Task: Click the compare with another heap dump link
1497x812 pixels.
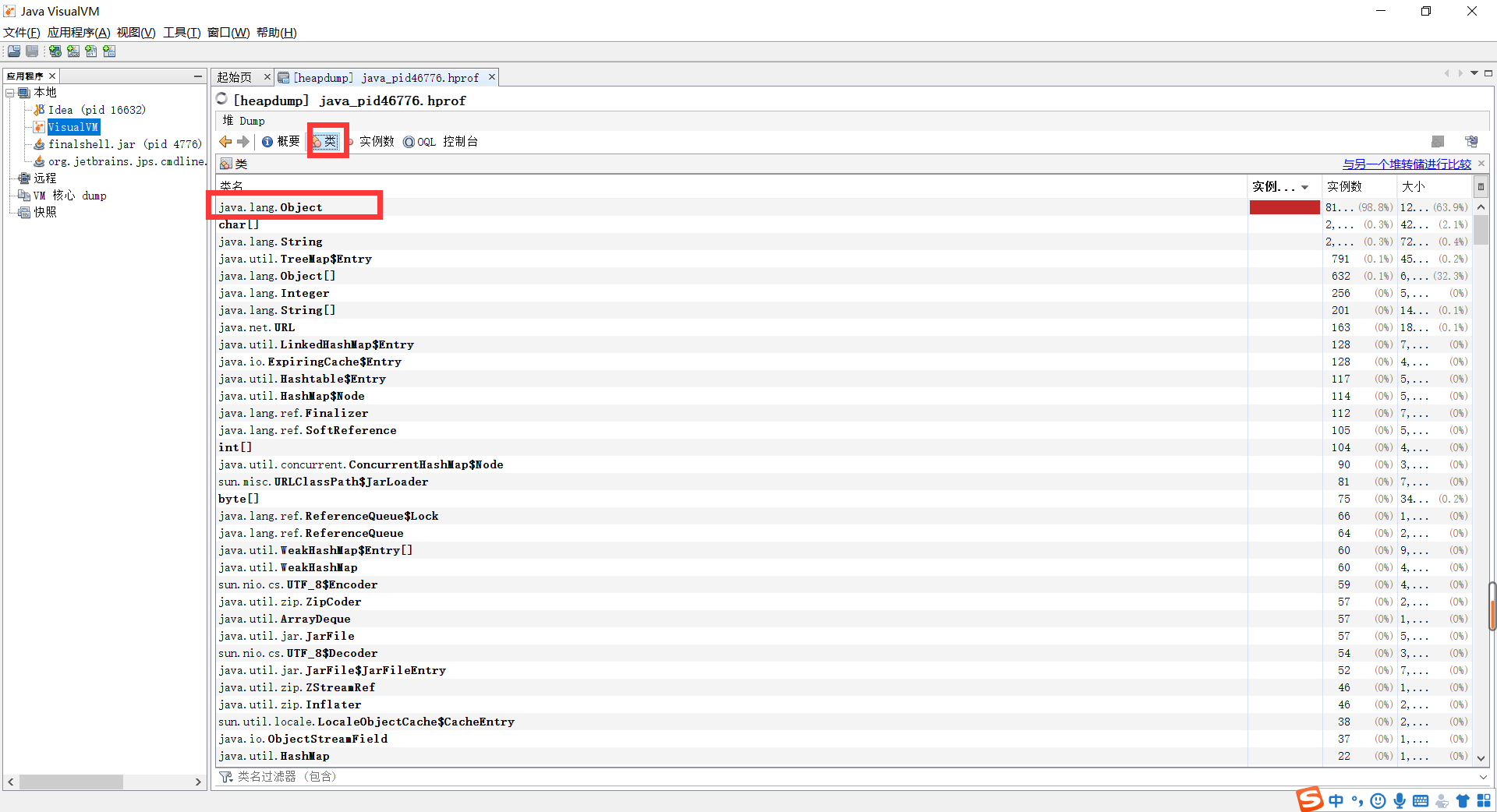Action: coord(1407,164)
